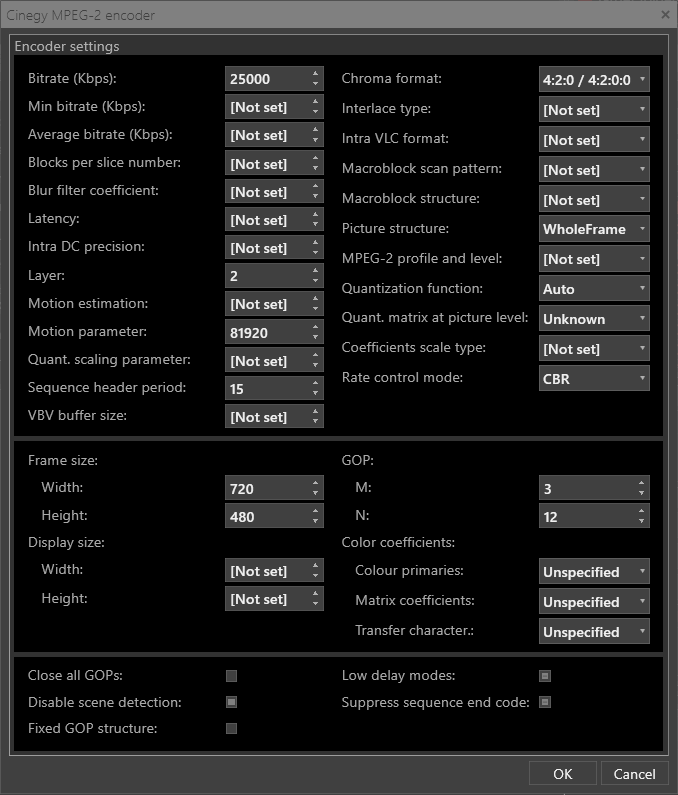Viewport: 678px width, 795px height.
Task: Expand the Matrix coefficients dropdown
Action: [594, 602]
